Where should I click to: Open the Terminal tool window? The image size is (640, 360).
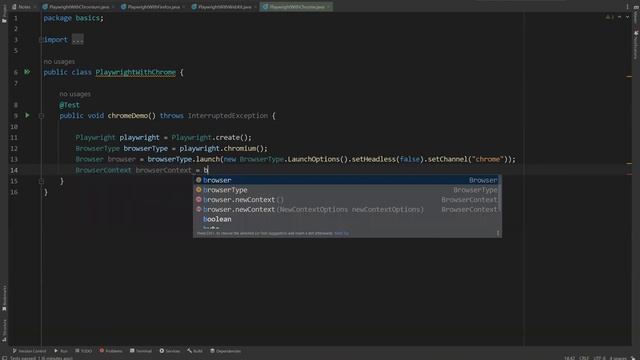tap(141, 351)
